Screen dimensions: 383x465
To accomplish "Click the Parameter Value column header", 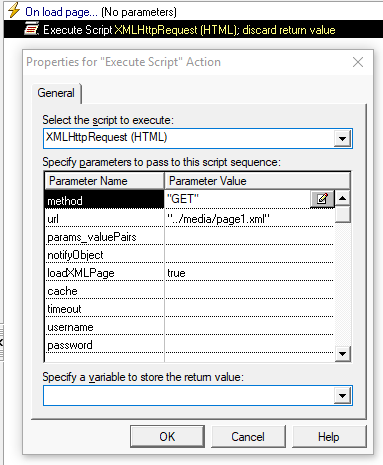I will click(x=257, y=181).
